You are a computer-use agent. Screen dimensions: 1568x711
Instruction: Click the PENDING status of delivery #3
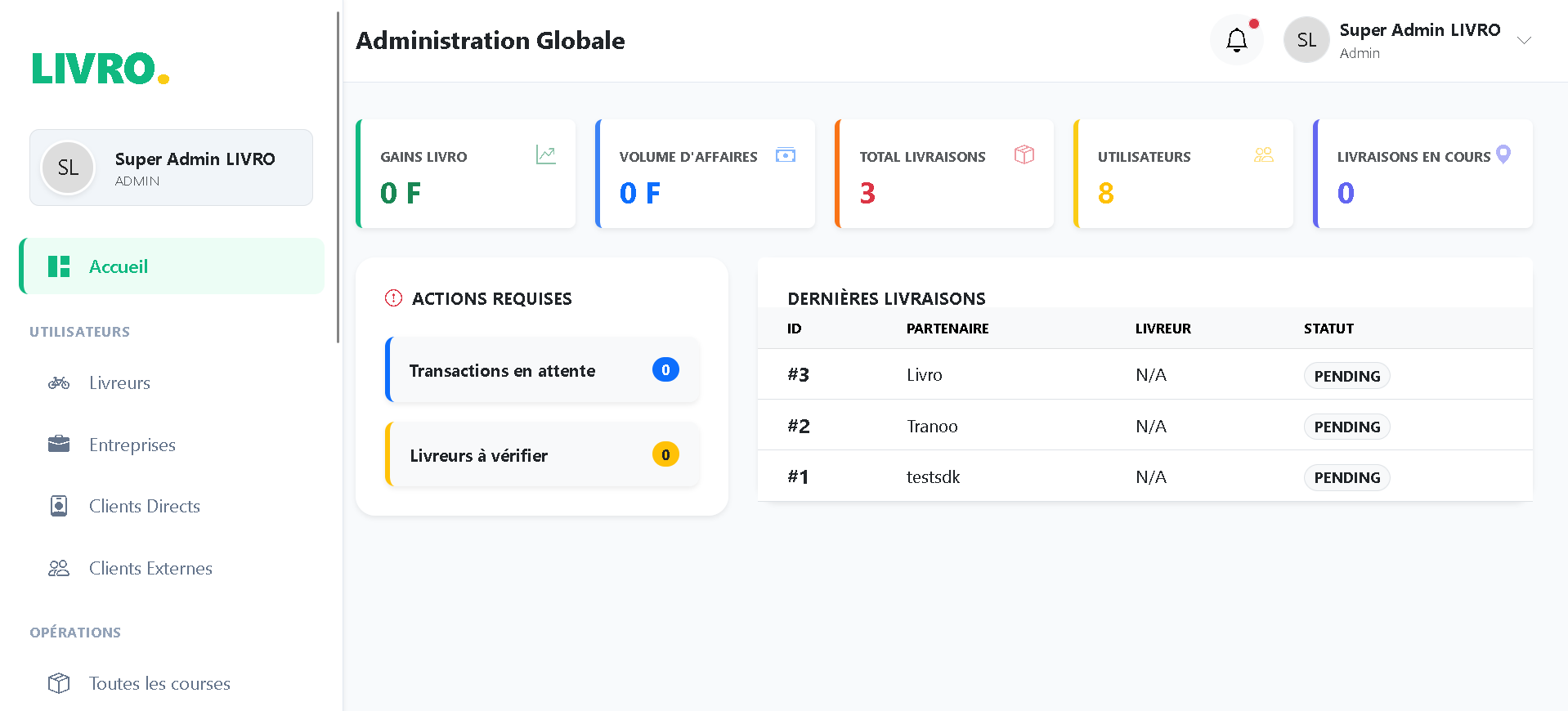[1346, 376]
